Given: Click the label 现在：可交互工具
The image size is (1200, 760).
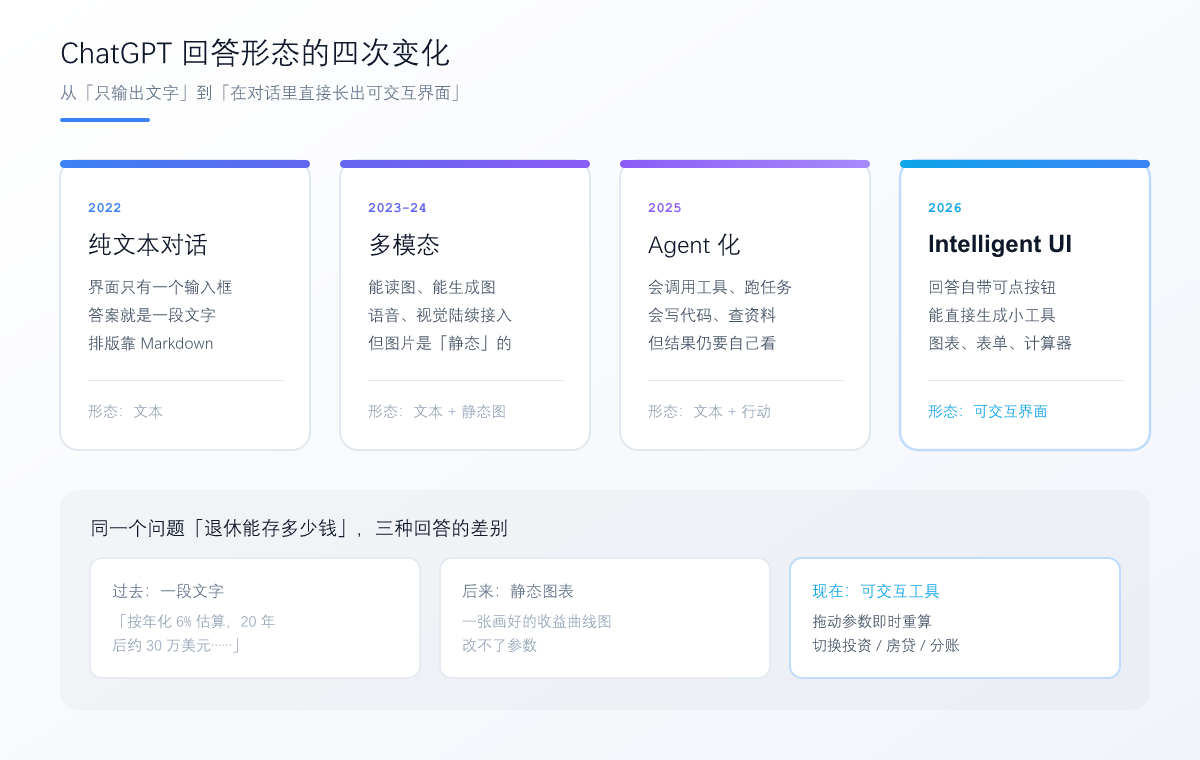Looking at the screenshot, I should (x=876, y=591).
